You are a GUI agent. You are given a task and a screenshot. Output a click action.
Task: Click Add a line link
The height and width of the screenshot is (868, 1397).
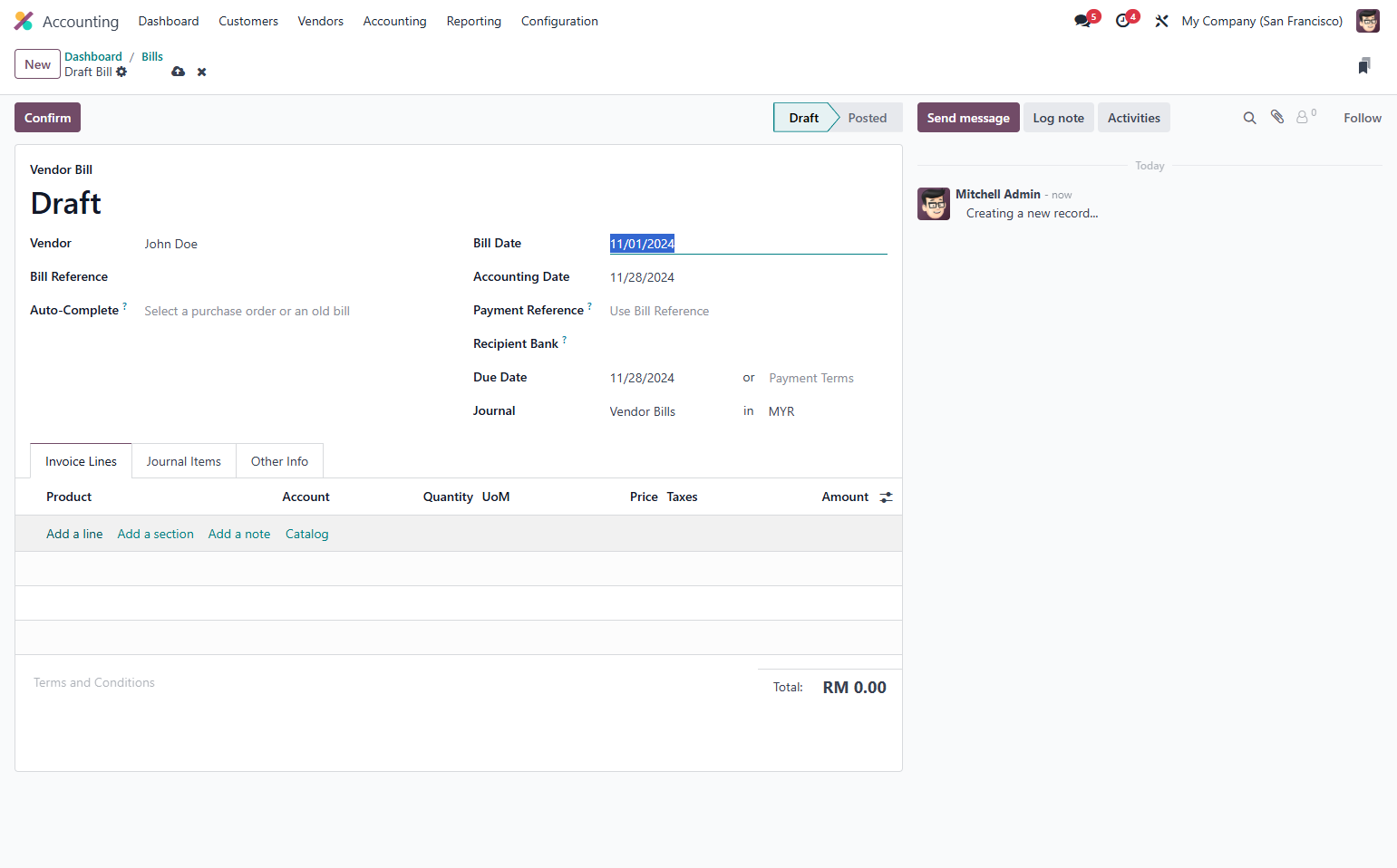click(x=74, y=534)
